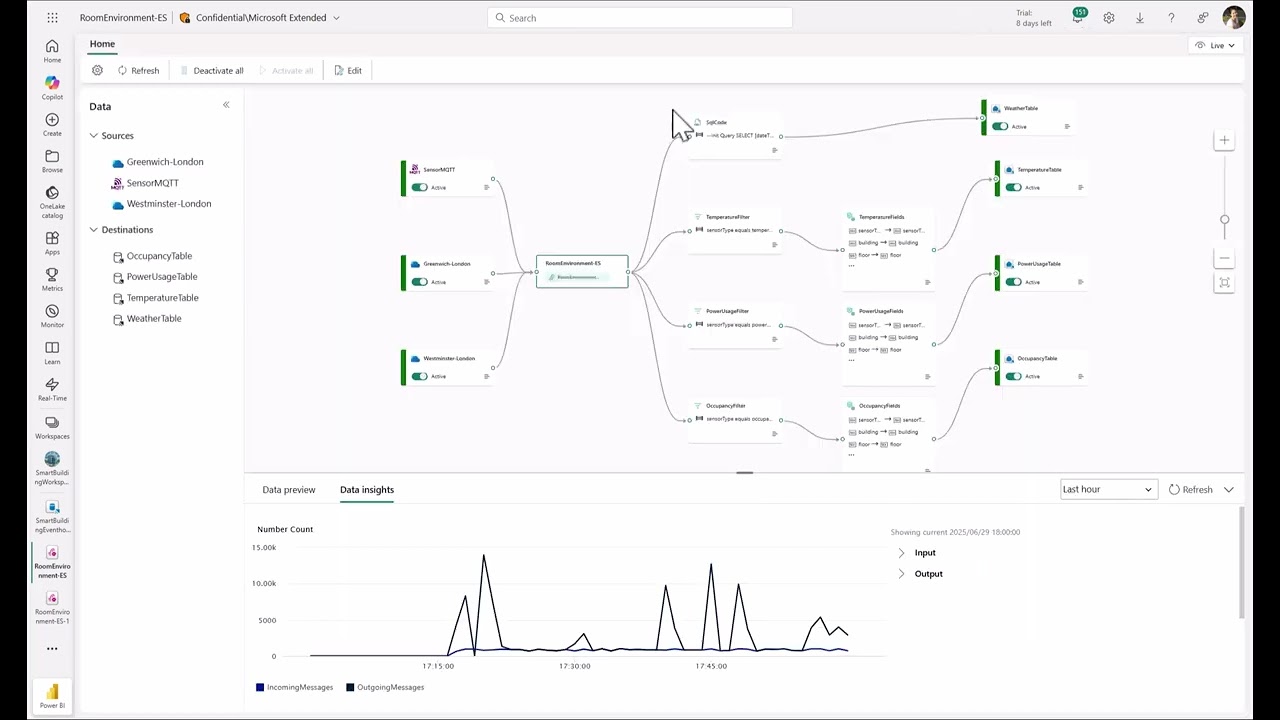Select Greenwich-London in the Sources tree
Image resolution: width=1280 pixels, height=720 pixels.
click(158, 162)
